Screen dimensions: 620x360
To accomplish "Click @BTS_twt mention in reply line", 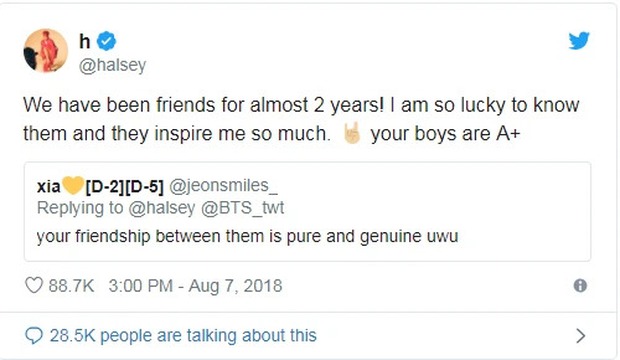I will point(243,208).
